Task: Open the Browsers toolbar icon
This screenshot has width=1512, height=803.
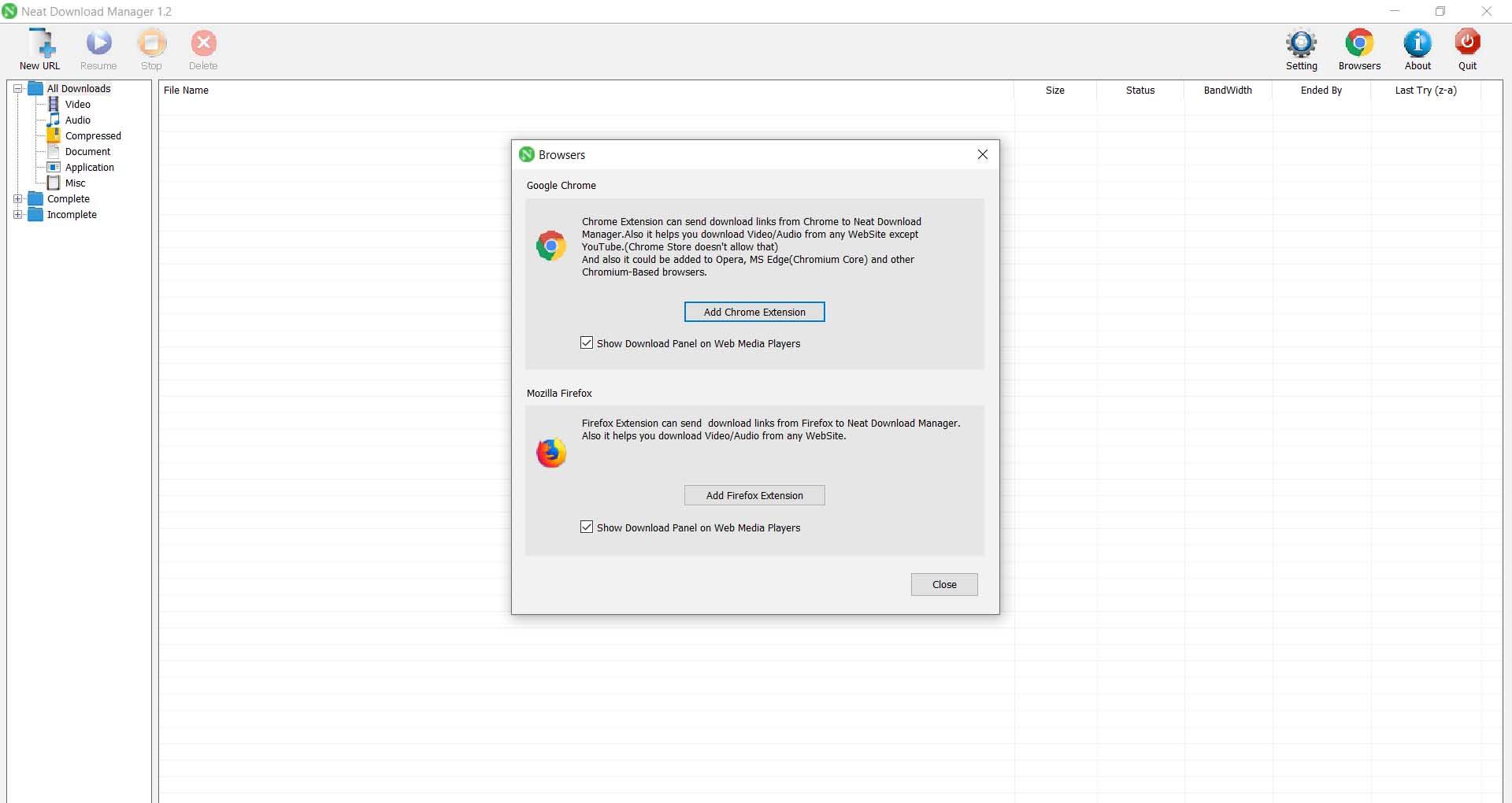Action: click(x=1359, y=43)
